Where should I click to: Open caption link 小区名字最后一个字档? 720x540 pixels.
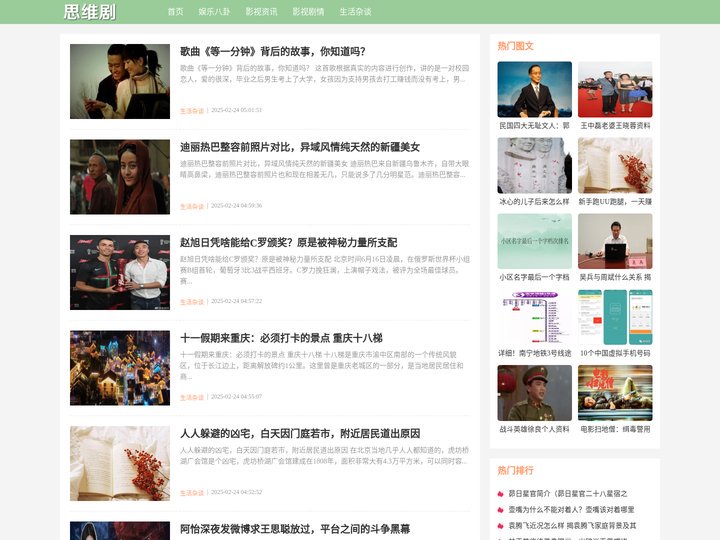click(x=534, y=277)
